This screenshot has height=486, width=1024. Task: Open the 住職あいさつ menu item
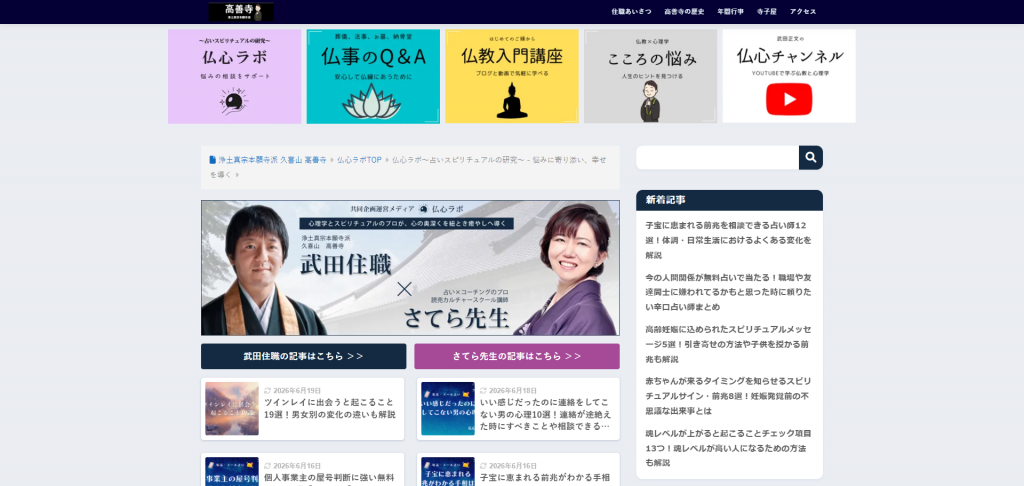pos(631,12)
